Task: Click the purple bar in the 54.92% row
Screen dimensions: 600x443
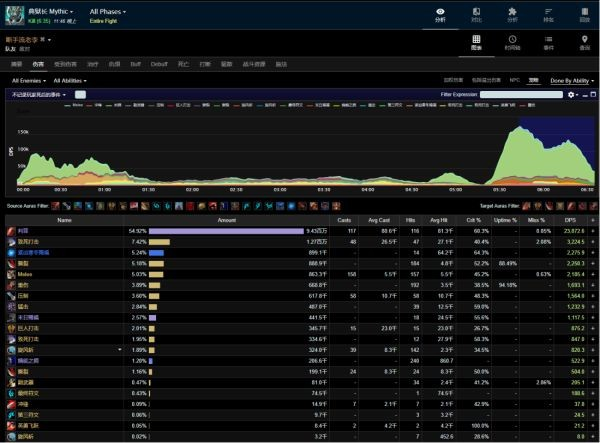Action: tap(226, 231)
